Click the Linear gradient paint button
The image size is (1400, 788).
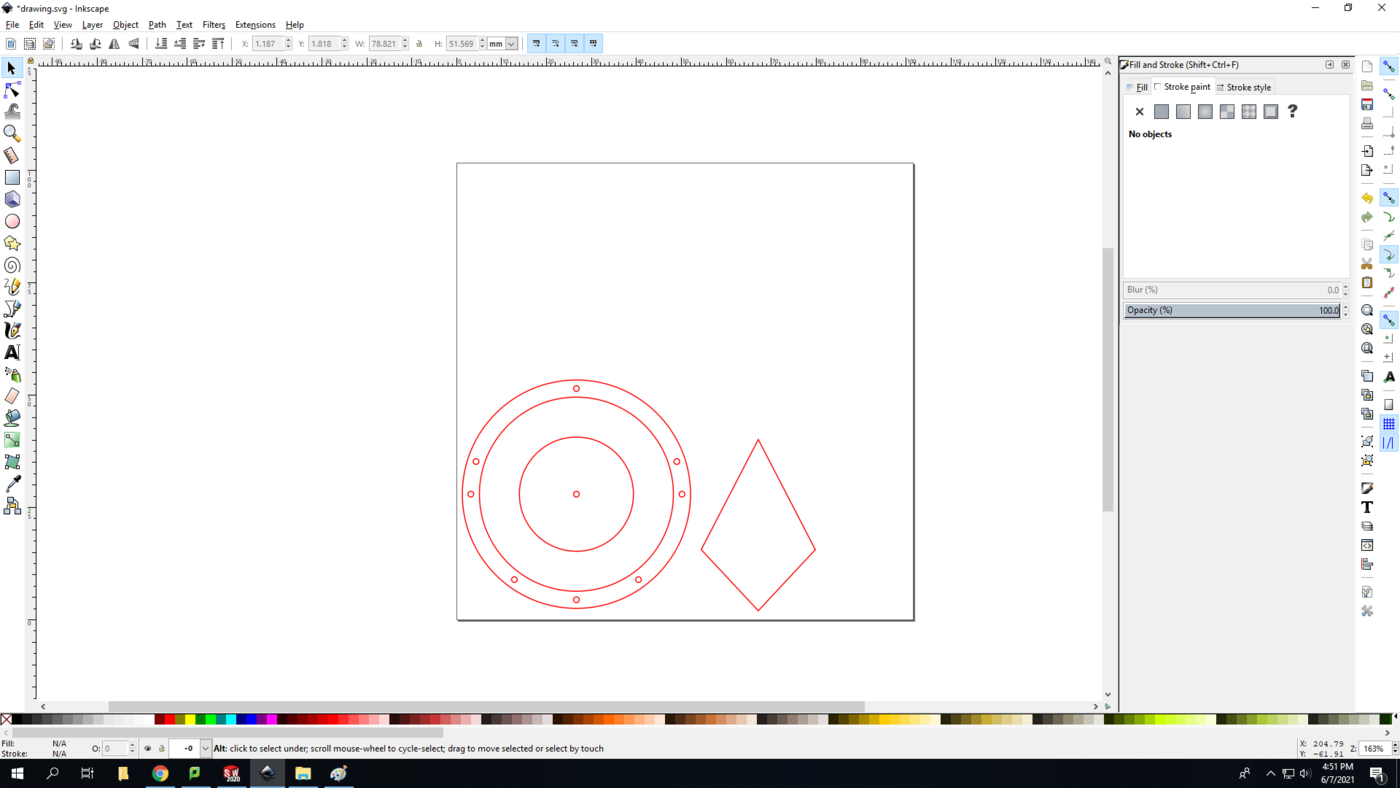point(1183,112)
